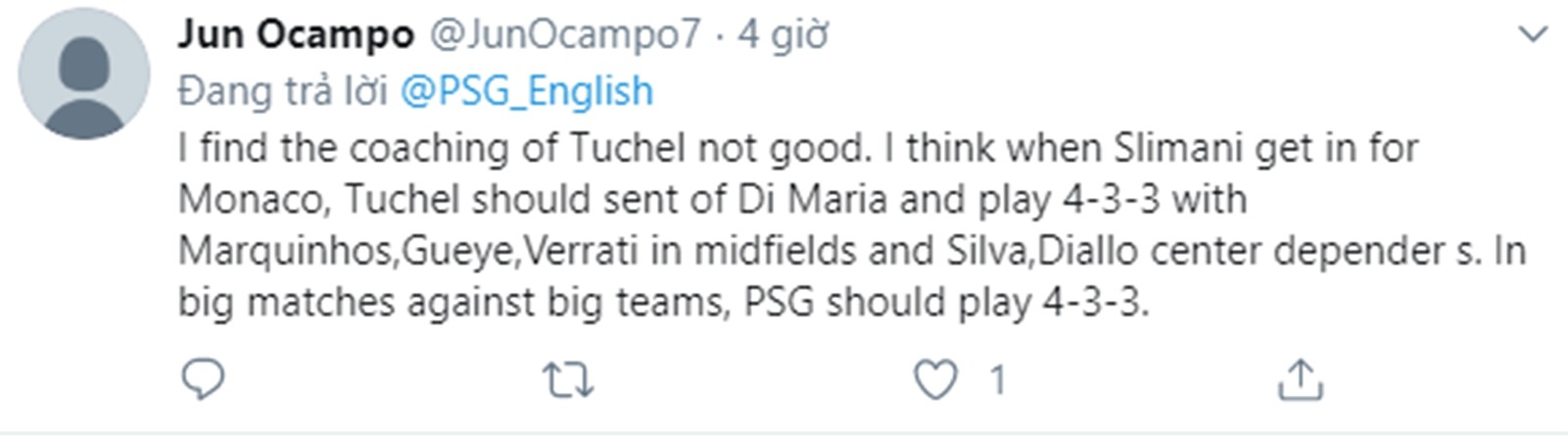The image size is (1568, 441).
Task: Click the like count number 1
Action: coord(997,380)
